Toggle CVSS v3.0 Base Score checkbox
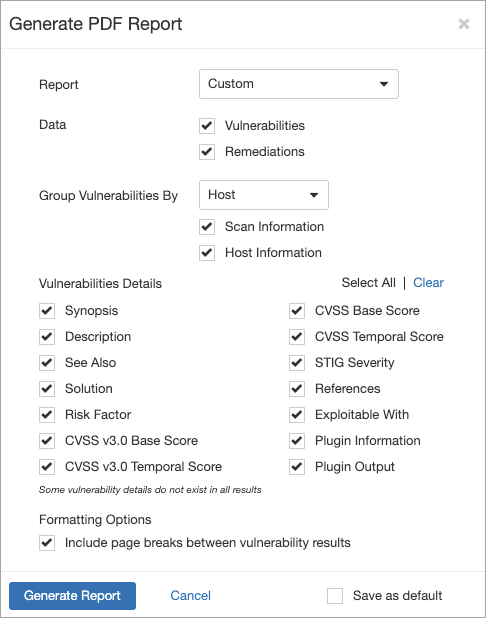The image size is (486, 618). pyautogui.click(x=47, y=441)
